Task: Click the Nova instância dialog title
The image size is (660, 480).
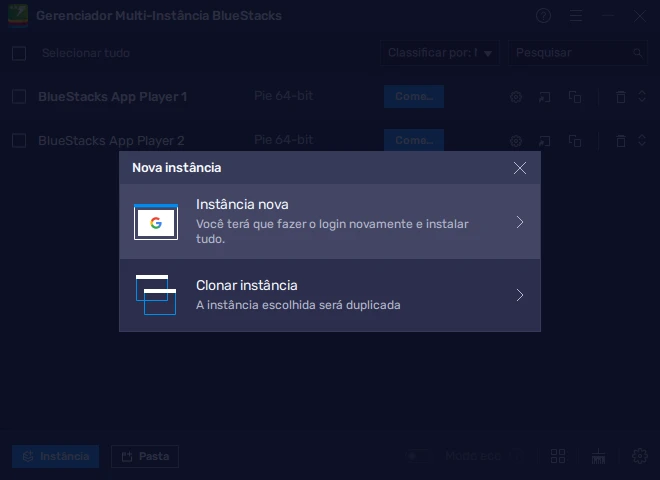Action: pos(177,168)
